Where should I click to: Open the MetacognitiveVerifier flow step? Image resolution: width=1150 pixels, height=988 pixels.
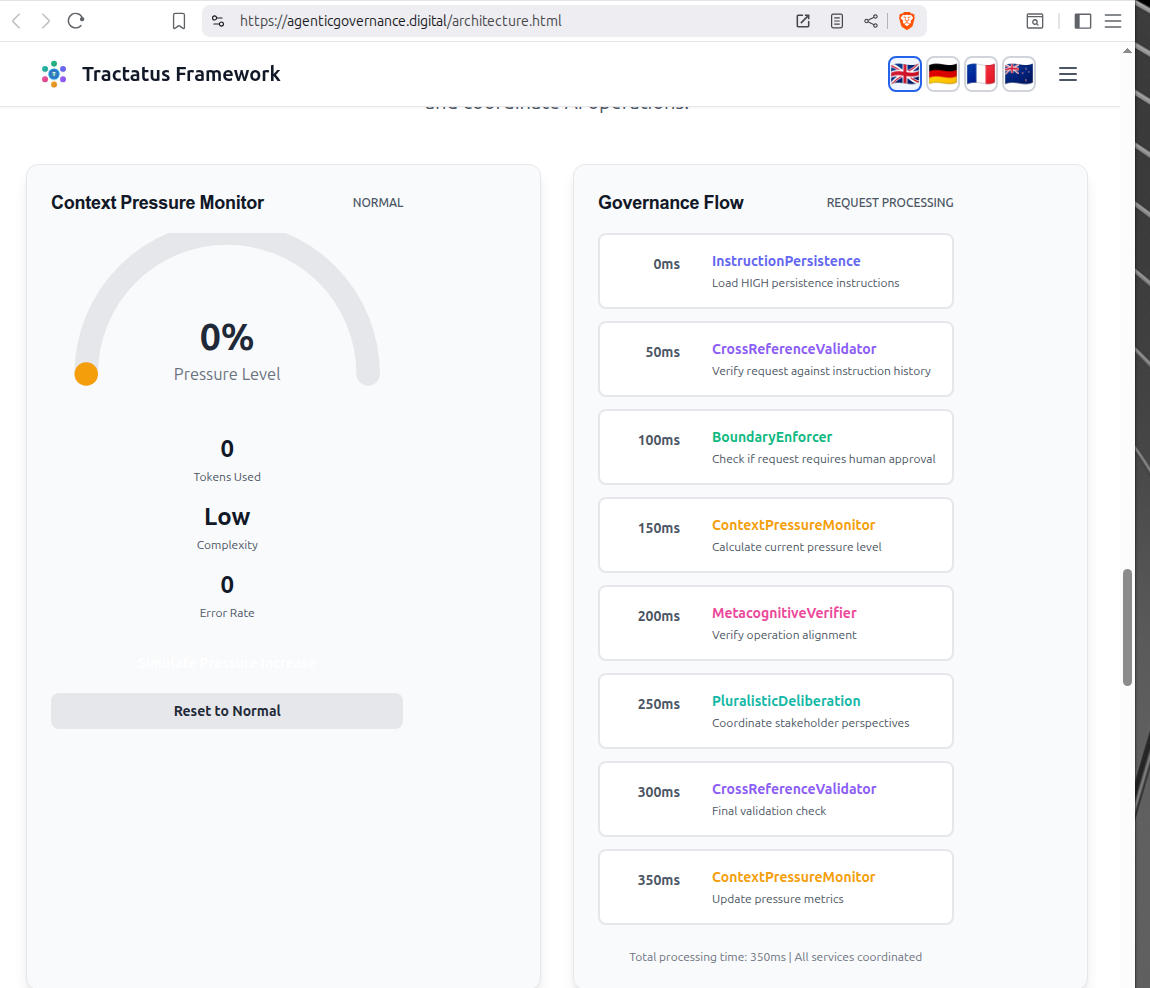coord(775,623)
